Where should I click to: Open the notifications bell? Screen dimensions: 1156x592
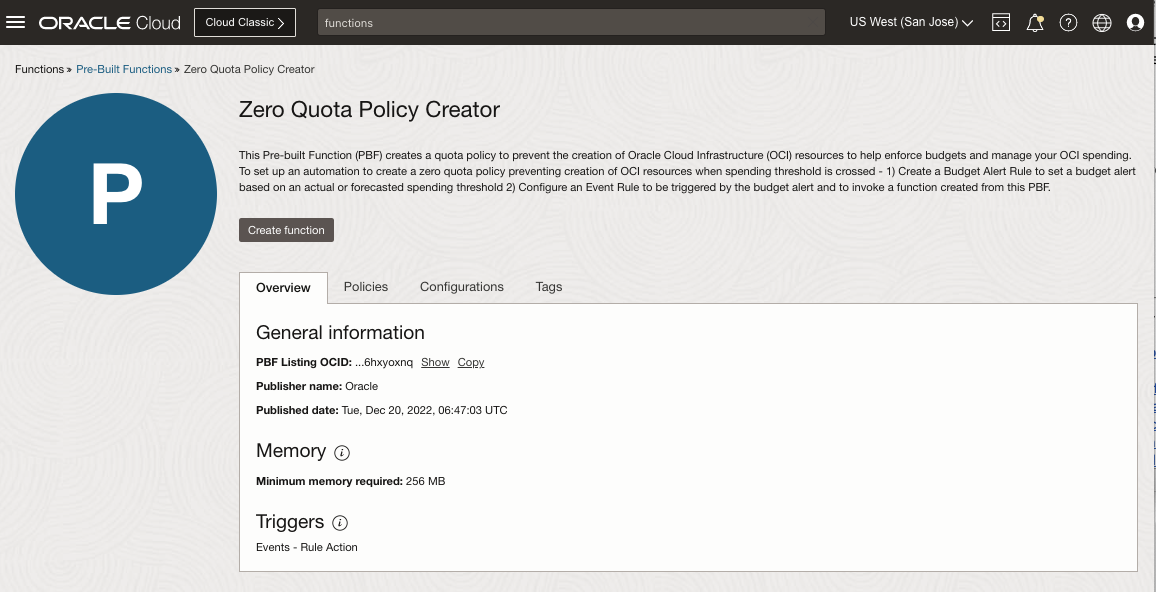tap(1034, 21)
